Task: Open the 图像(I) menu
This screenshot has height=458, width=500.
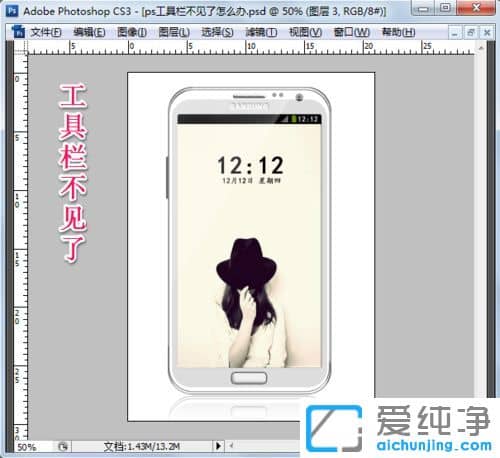Action: tap(132, 32)
